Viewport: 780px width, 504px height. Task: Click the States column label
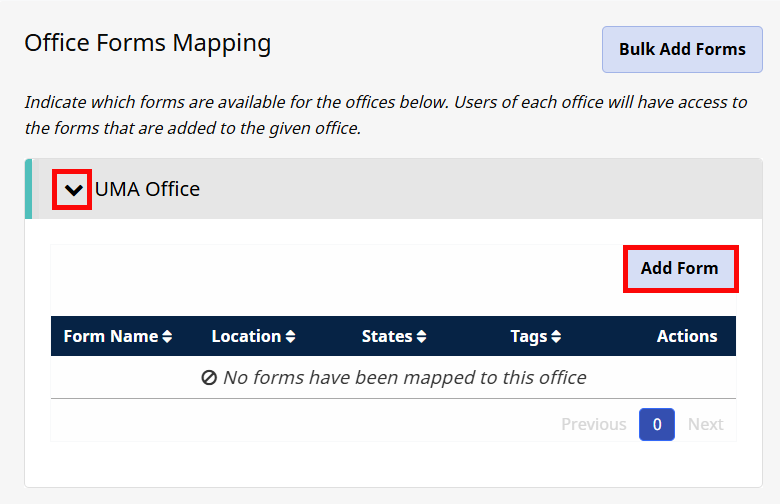tap(387, 336)
